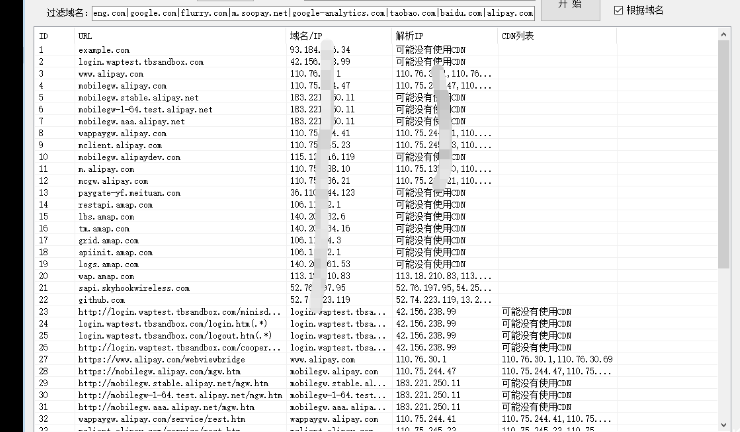
Task: Select the http://mobilegw.aaa.alipay.net/mgw.htm URL
Action: [166, 407]
